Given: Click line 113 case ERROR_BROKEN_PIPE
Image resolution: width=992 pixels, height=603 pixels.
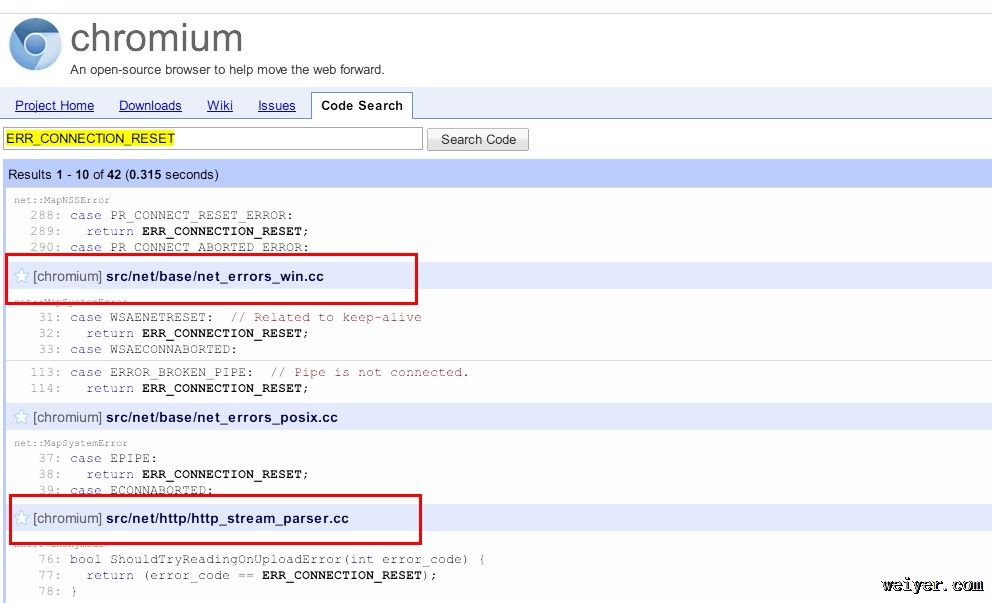Looking at the screenshot, I should pos(249,372).
